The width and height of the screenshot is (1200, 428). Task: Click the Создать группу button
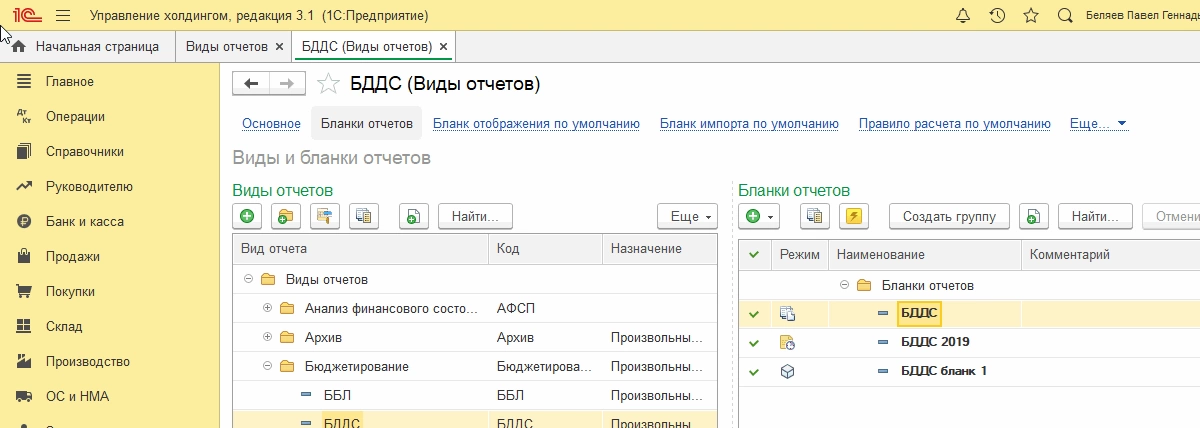coord(949,215)
